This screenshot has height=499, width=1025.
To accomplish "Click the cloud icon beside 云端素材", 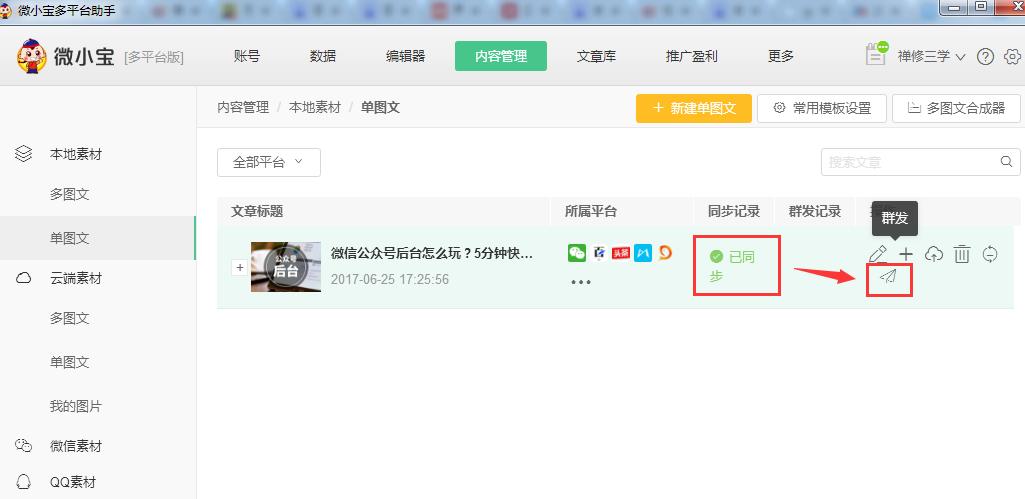I will pos(24,278).
